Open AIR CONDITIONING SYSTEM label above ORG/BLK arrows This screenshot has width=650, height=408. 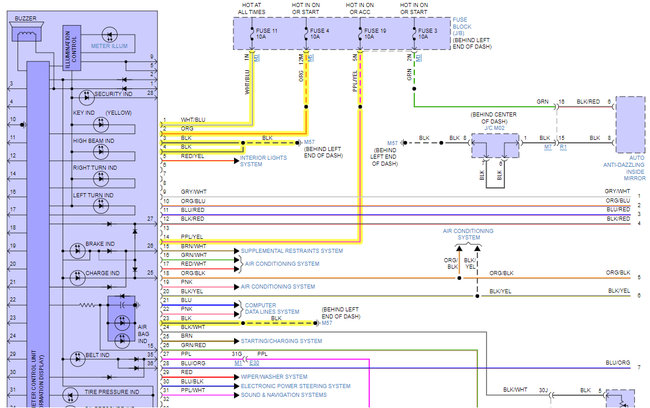[468, 234]
